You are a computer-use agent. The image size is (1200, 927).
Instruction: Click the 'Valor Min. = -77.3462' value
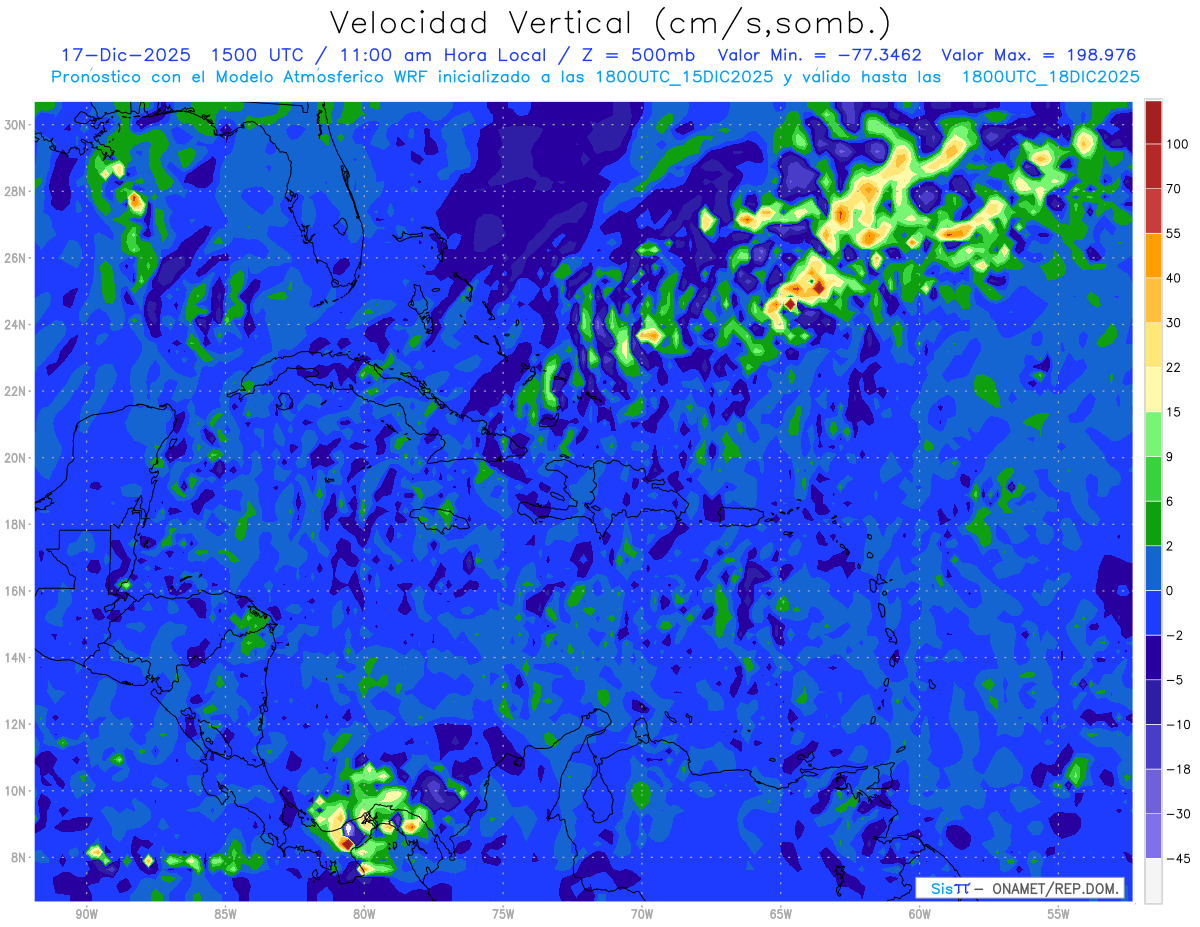click(x=820, y=55)
